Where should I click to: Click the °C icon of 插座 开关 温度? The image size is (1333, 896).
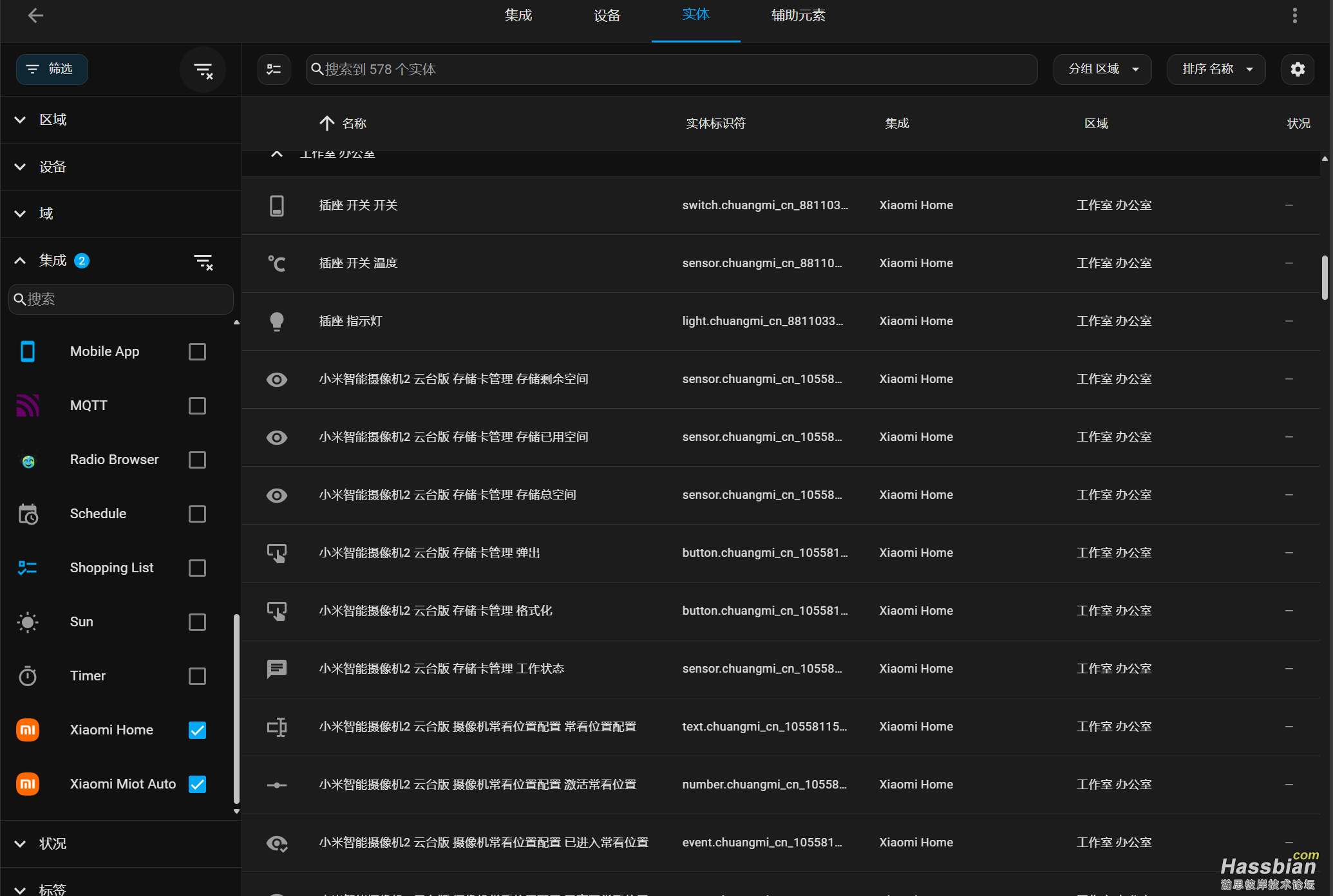coord(277,263)
